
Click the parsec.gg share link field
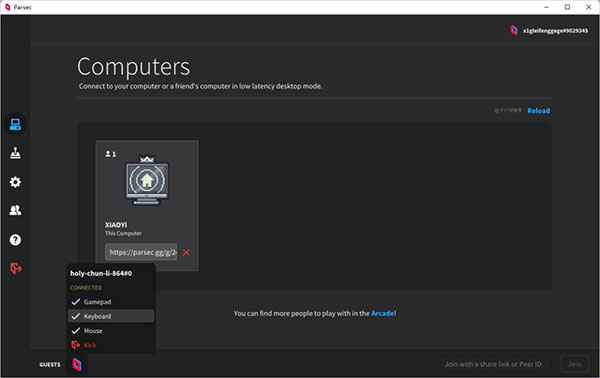(x=141, y=252)
